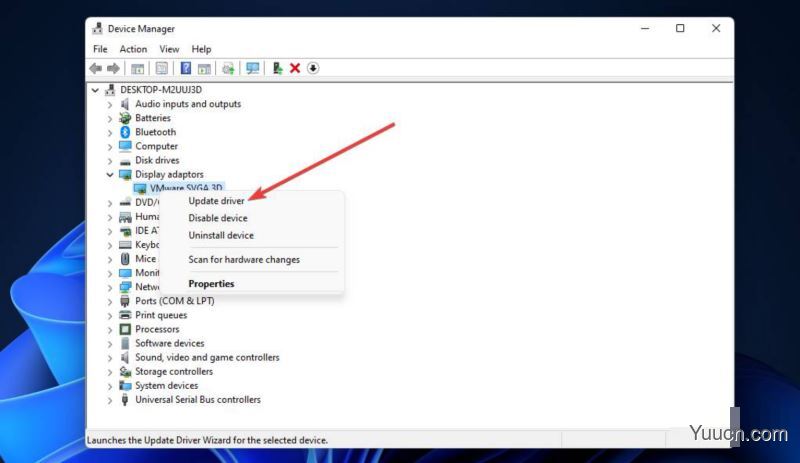The width and height of the screenshot is (800, 463).
Task: Choose Uninstall device from context menu
Action: pyautogui.click(x=221, y=235)
